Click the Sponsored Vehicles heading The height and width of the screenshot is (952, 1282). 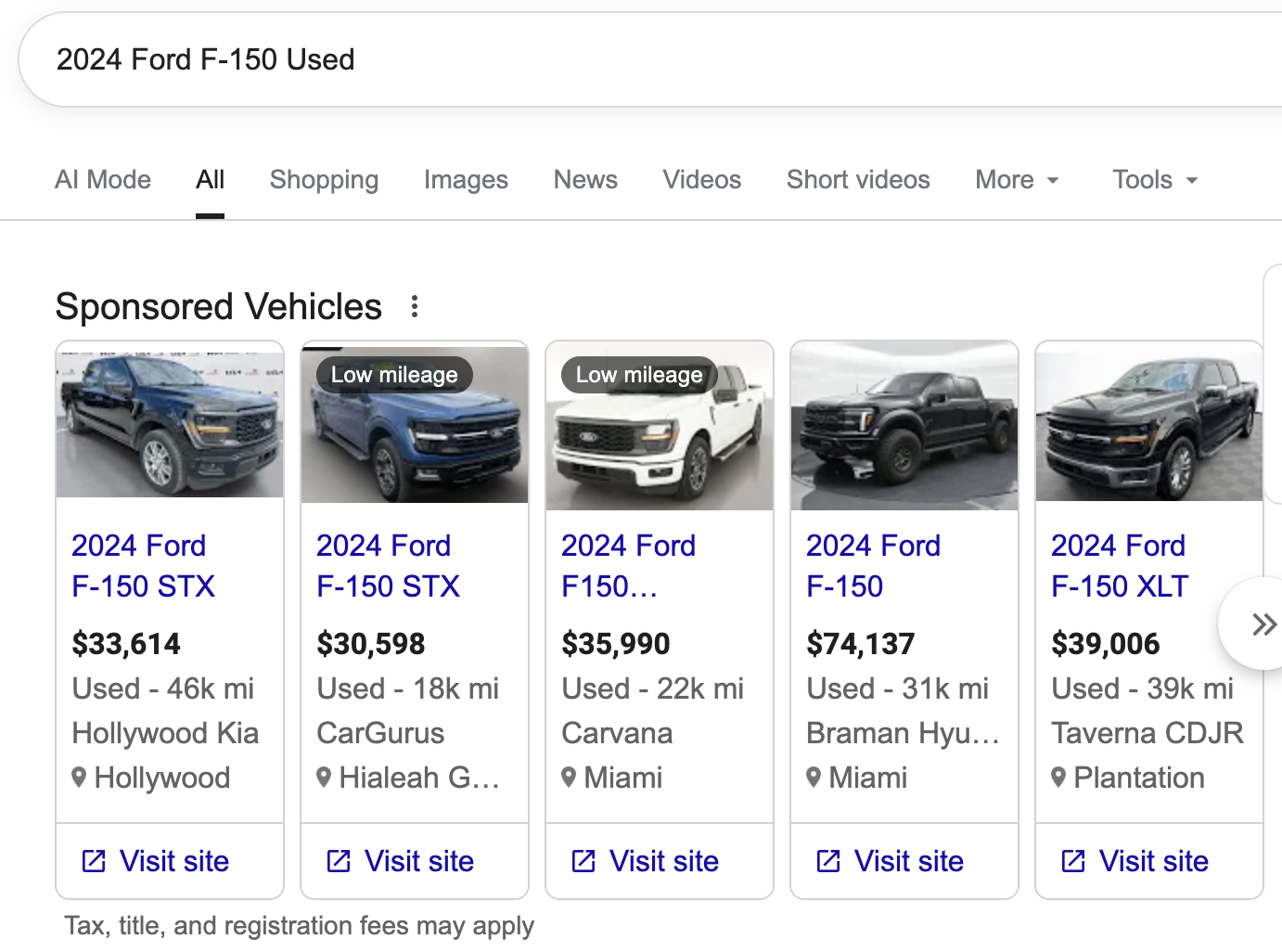tap(219, 306)
